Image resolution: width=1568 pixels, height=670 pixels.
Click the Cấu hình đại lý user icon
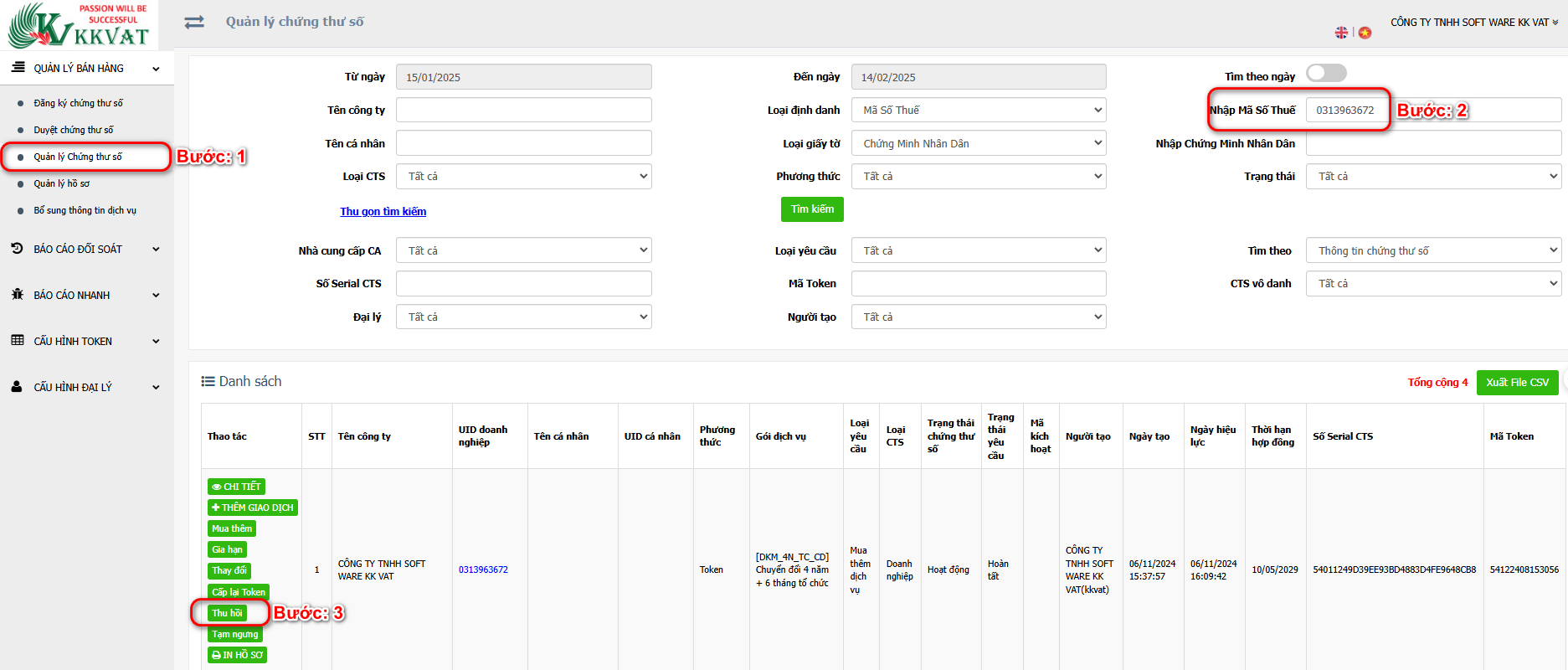pyautogui.click(x=17, y=387)
